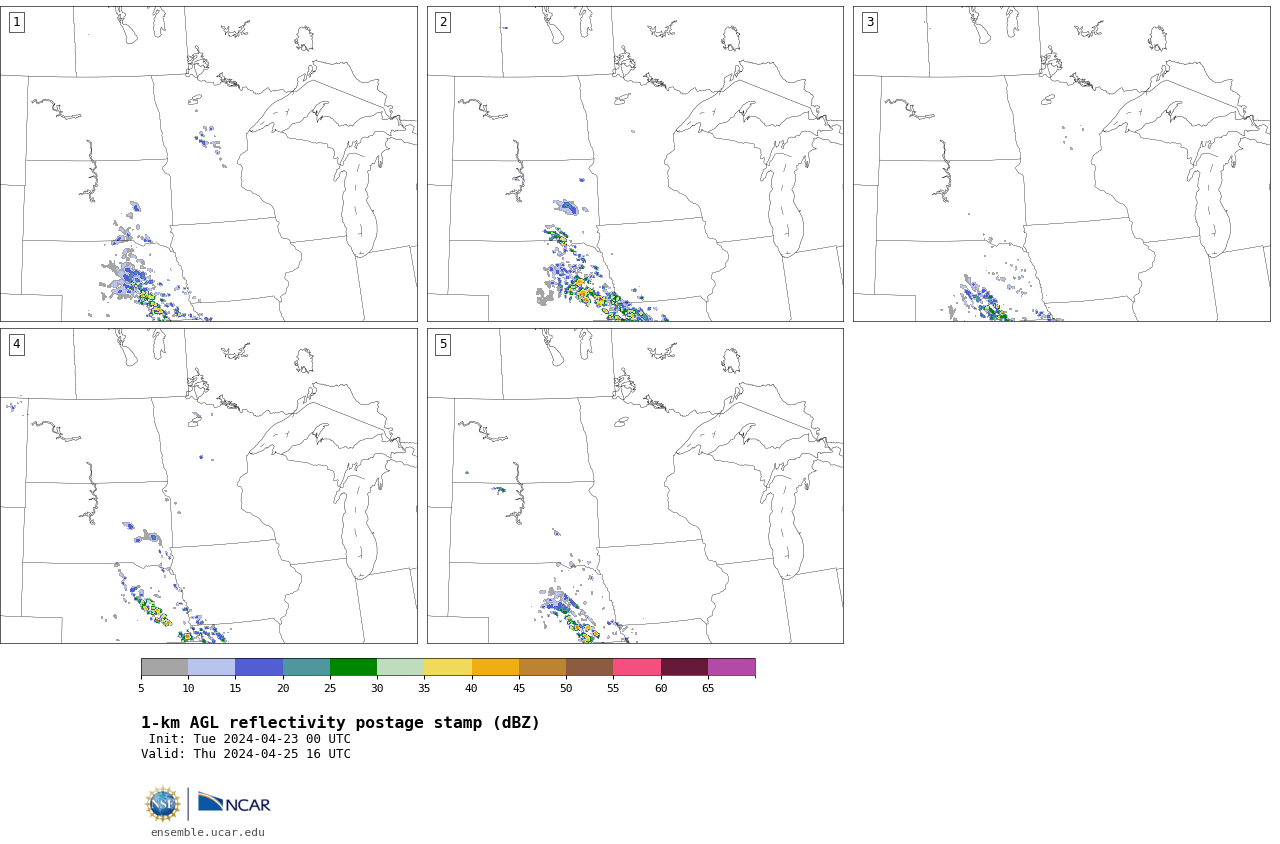The width and height of the screenshot is (1280, 844).
Task: Open ensemble member 1 reflectivity map
Action: (x=208, y=164)
